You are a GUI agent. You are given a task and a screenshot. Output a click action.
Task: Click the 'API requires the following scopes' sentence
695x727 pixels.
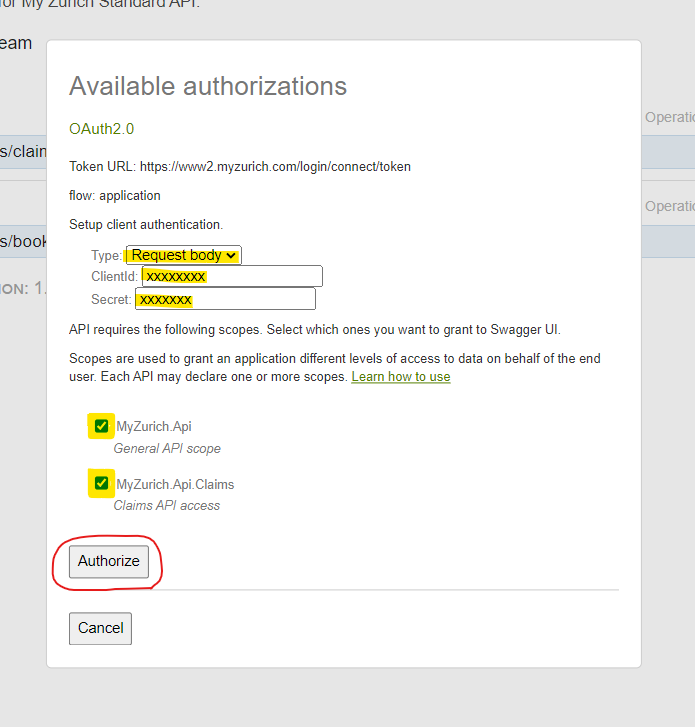pos(315,330)
